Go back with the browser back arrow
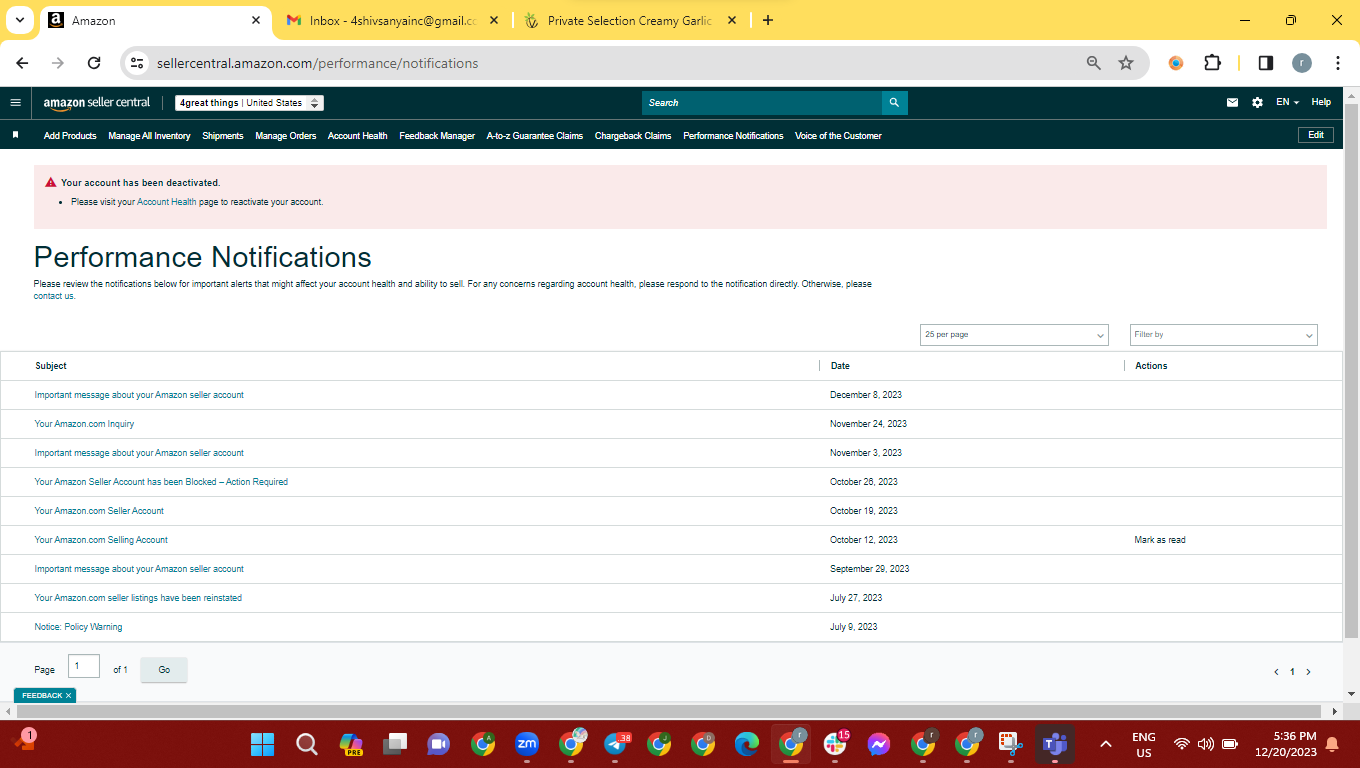Image resolution: width=1360 pixels, height=768 pixels. tap(22, 63)
